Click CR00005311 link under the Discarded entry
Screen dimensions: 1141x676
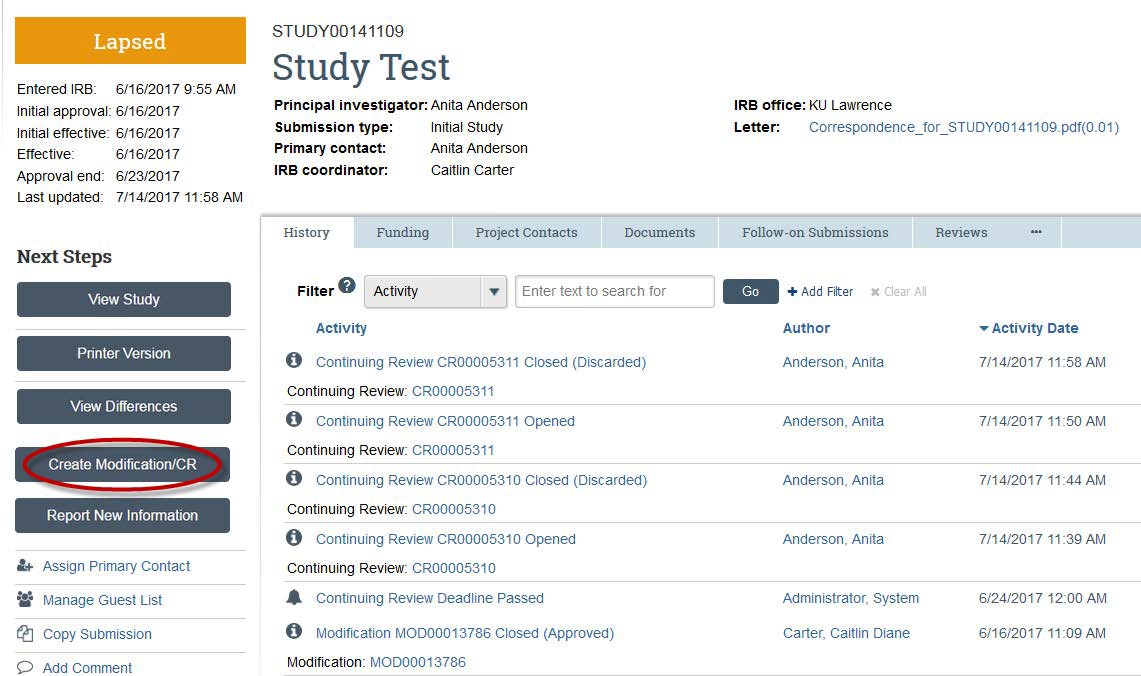pyautogui.click(x=453, y=391)
